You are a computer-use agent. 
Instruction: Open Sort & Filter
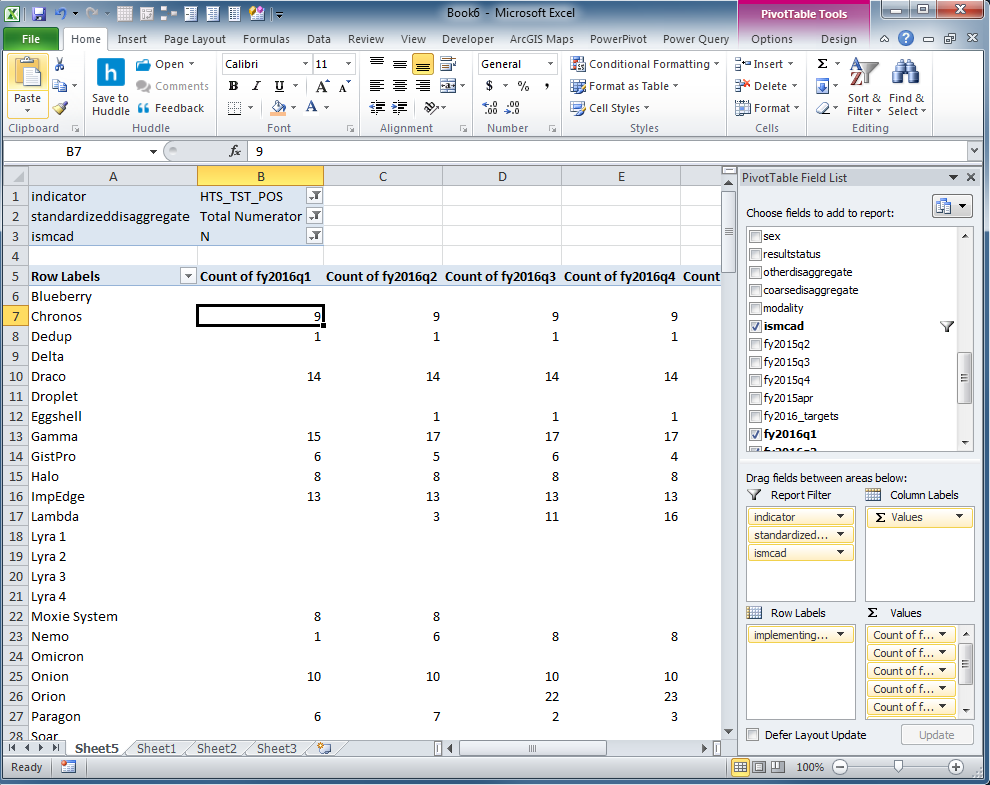coord(864,87)
